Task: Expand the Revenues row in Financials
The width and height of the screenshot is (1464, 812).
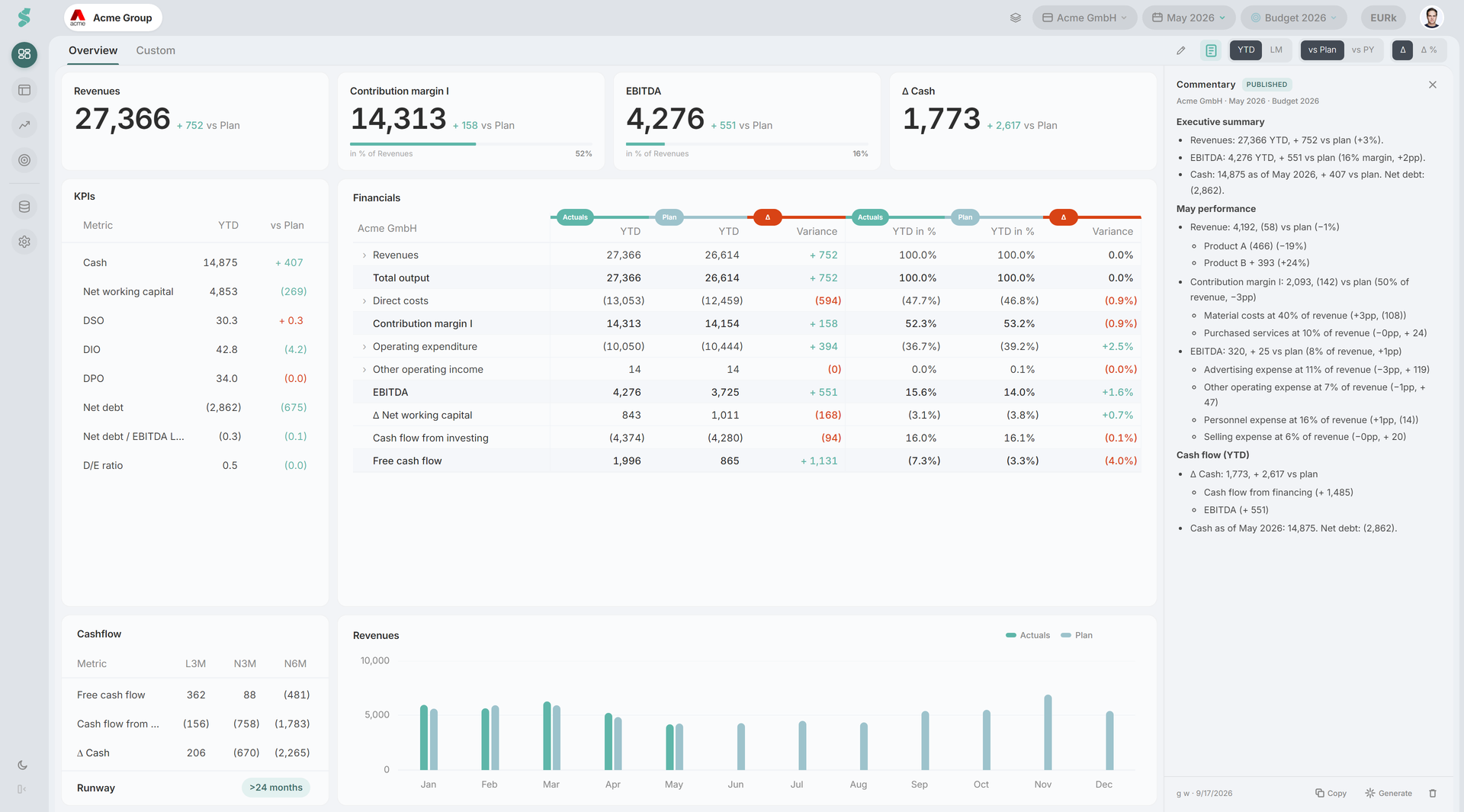Action: pos(364,255)
